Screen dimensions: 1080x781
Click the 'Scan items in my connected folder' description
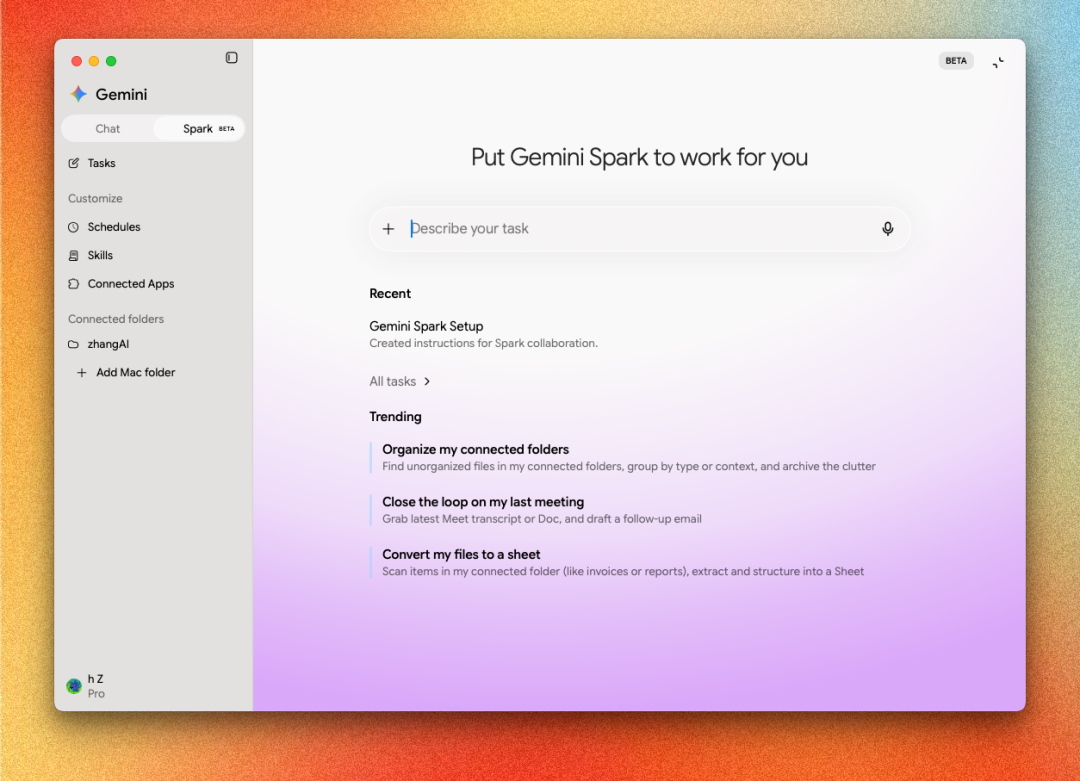tap(623, 572)
